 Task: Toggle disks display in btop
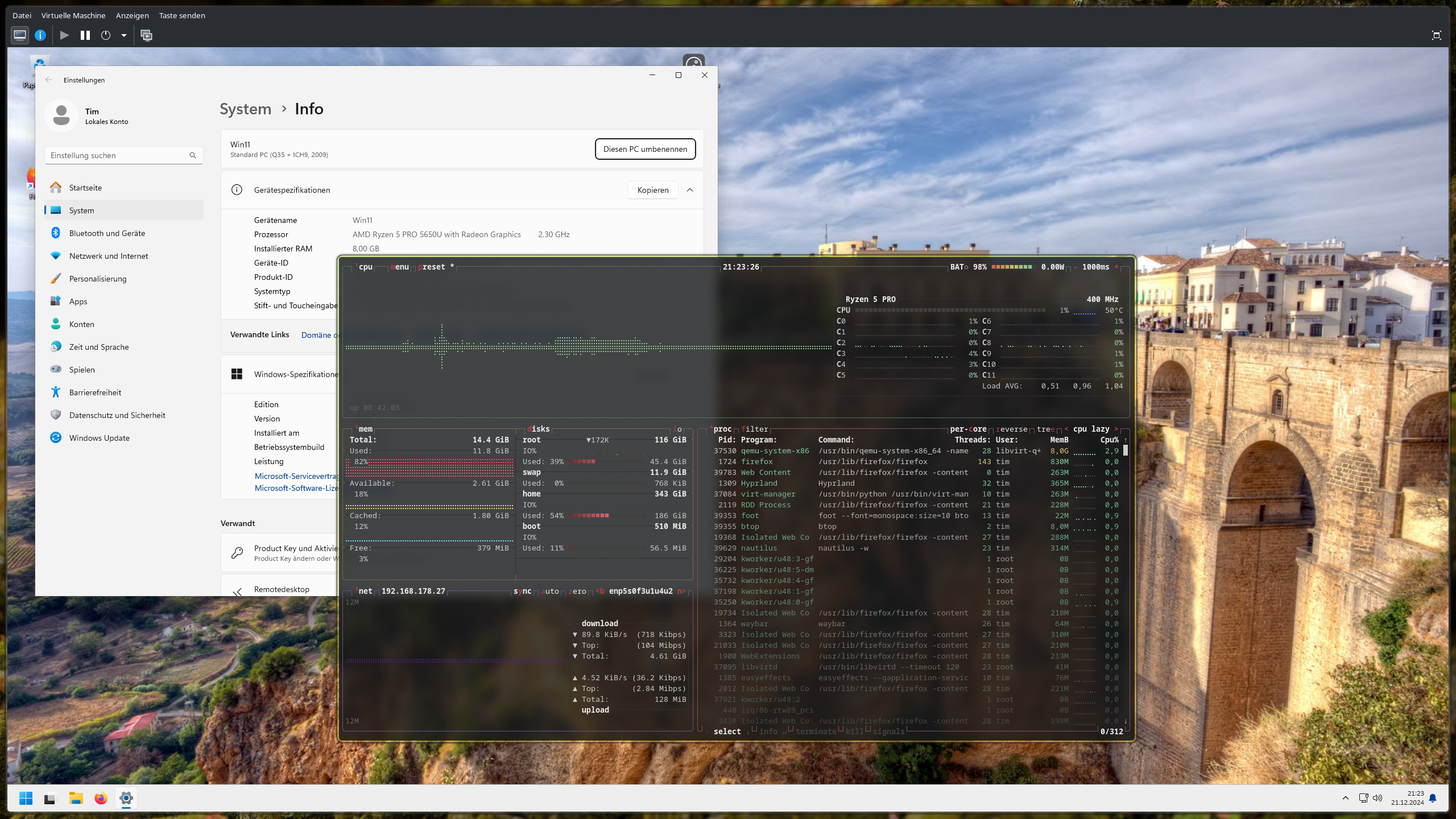pos(539,429)
